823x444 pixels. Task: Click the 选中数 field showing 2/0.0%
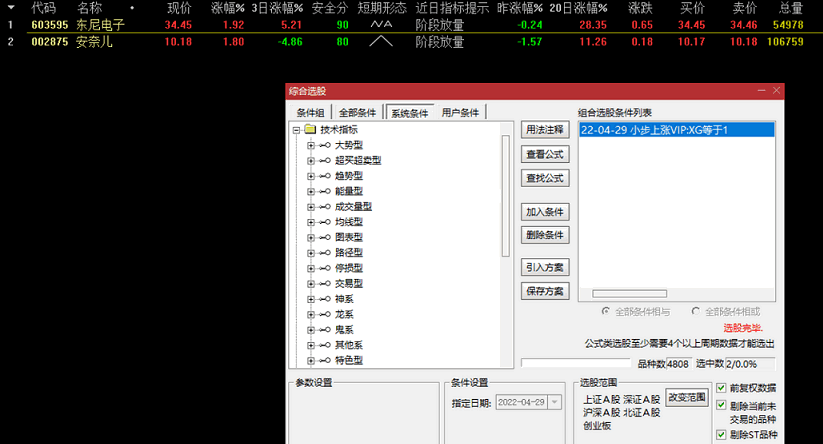click(750, 364)
